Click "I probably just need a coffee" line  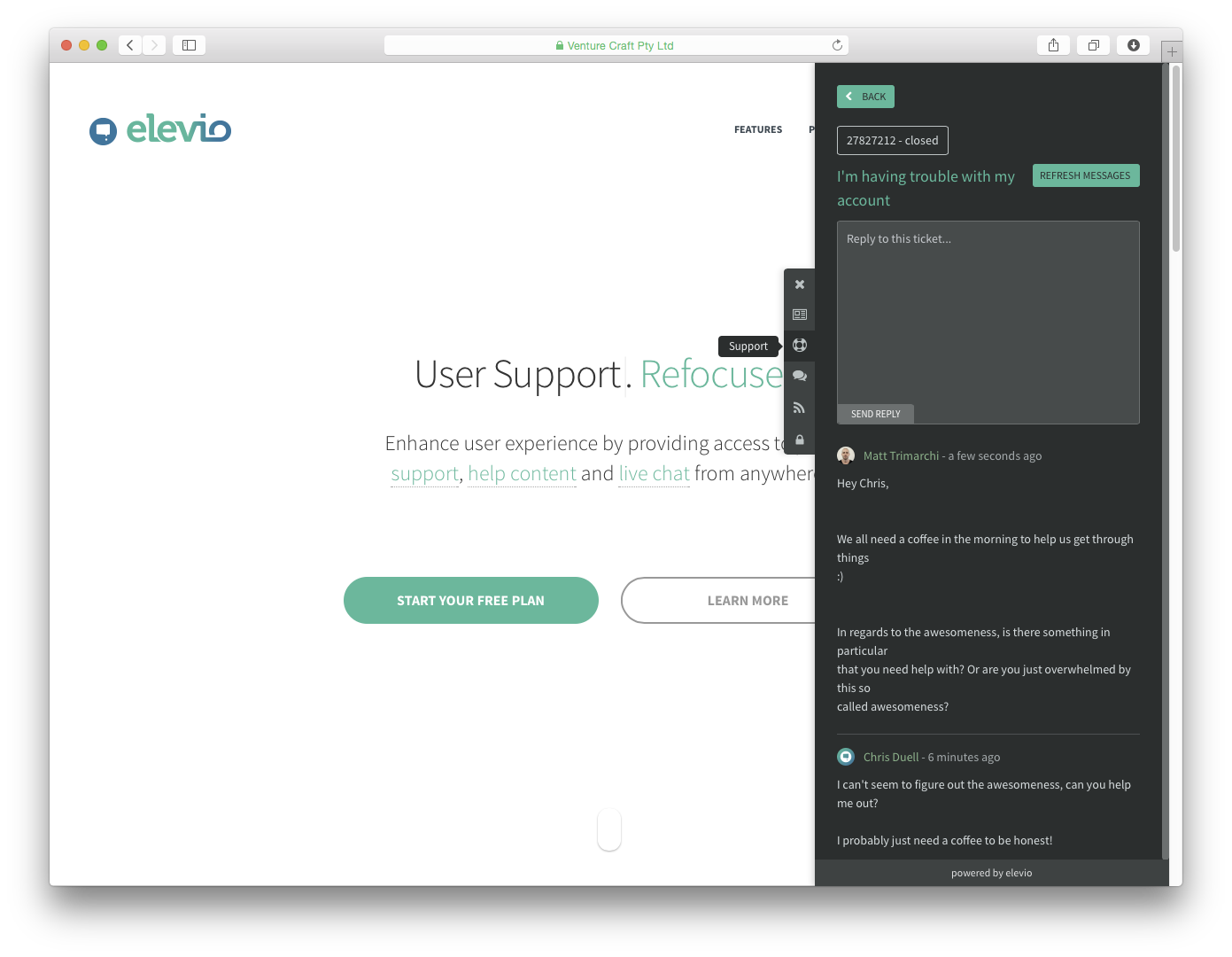(944, 841)
